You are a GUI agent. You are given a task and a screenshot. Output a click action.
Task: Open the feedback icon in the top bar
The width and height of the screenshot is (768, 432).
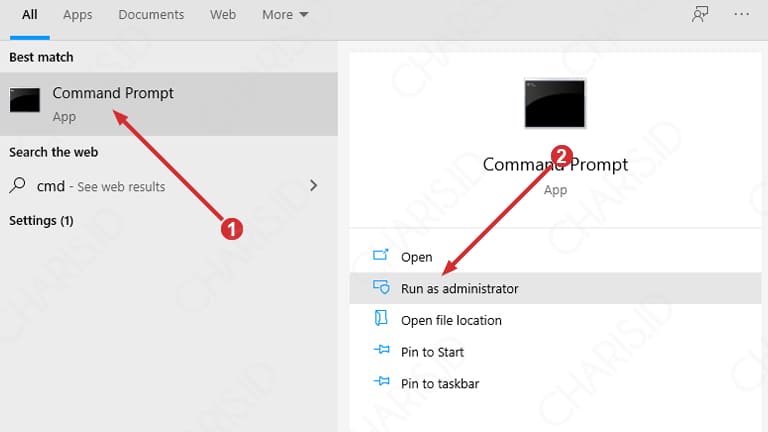700,15
